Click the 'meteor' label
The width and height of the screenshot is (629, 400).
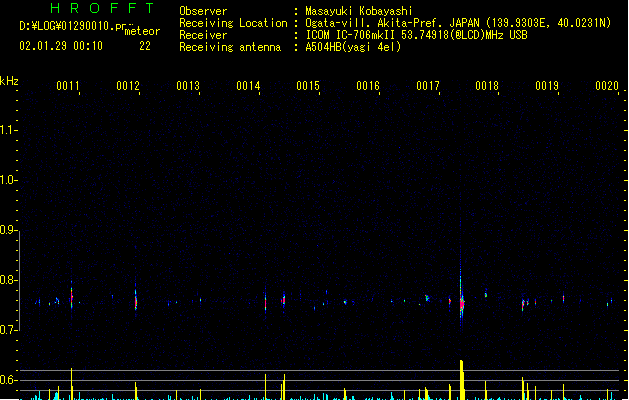[142, 31]
